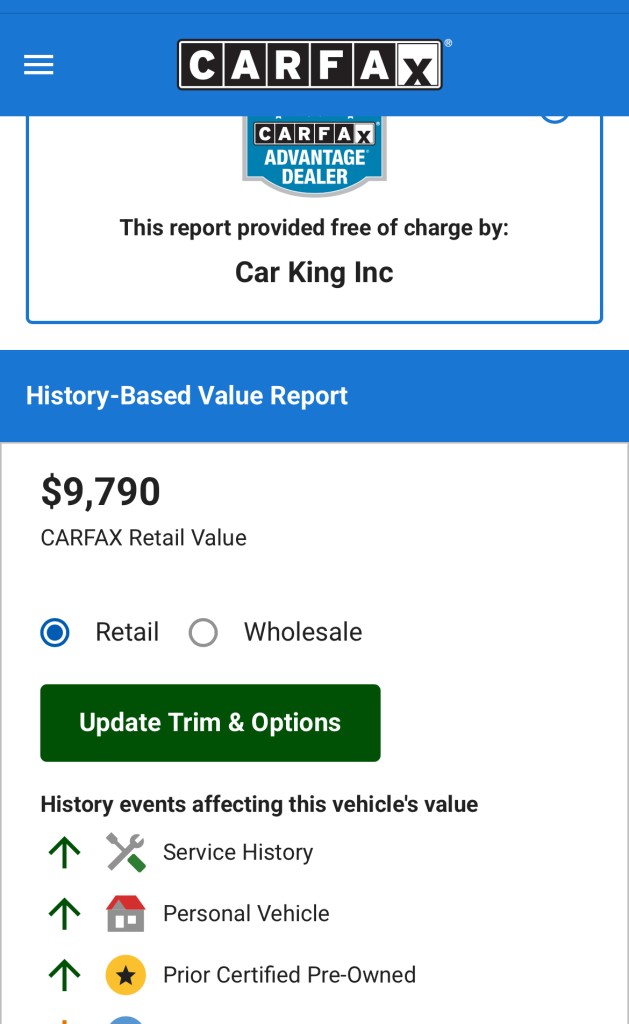Tap the Service History label

(238, 853)
